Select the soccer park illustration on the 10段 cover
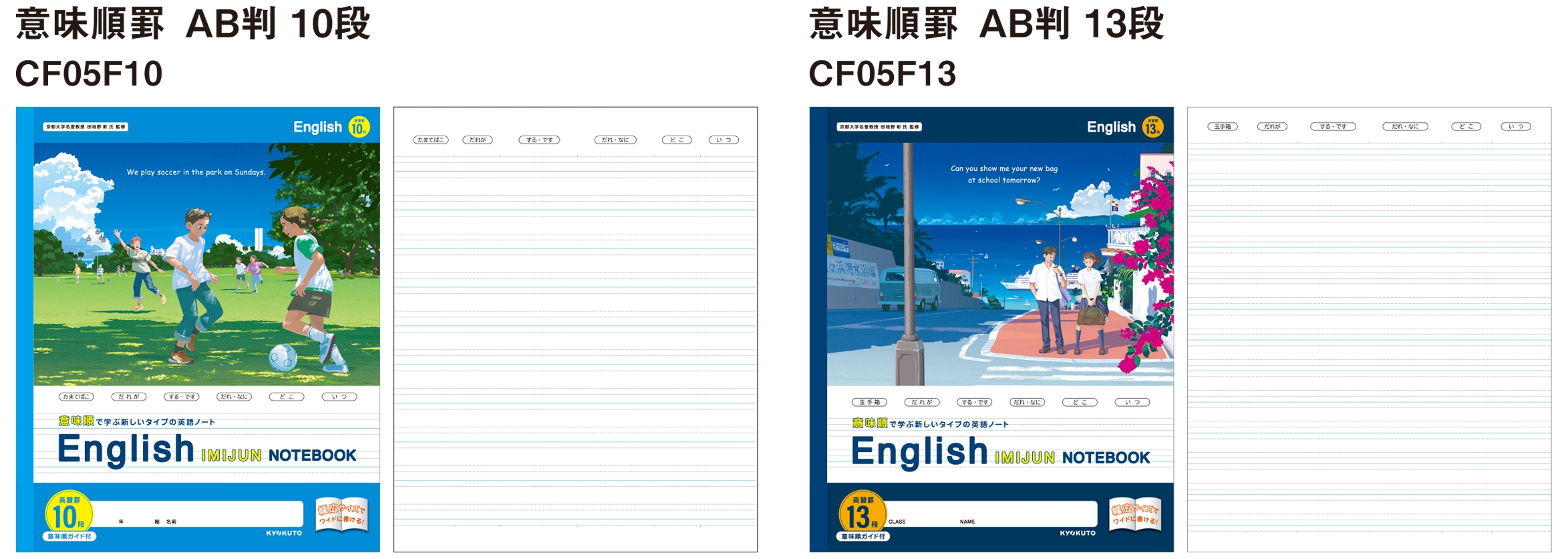This screenshot has width=1568, height=559. point(206,264)
